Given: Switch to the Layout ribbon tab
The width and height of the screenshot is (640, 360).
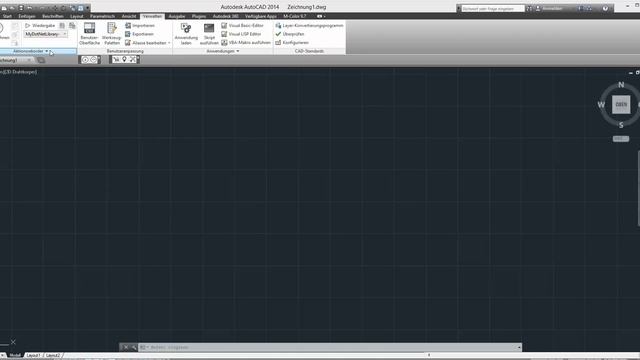Looking at the screenshot, I should [77, 16].
